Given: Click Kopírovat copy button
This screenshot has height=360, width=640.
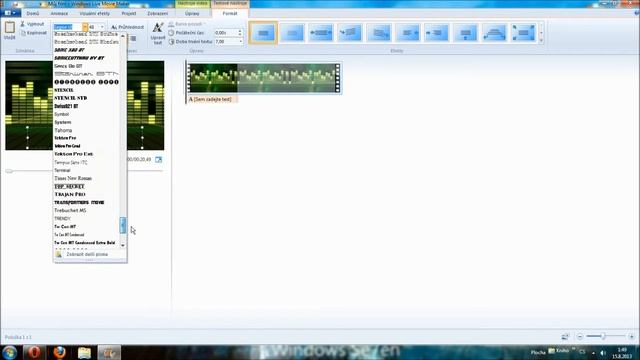Looking at the screenshot, I should tap(33, 33).
